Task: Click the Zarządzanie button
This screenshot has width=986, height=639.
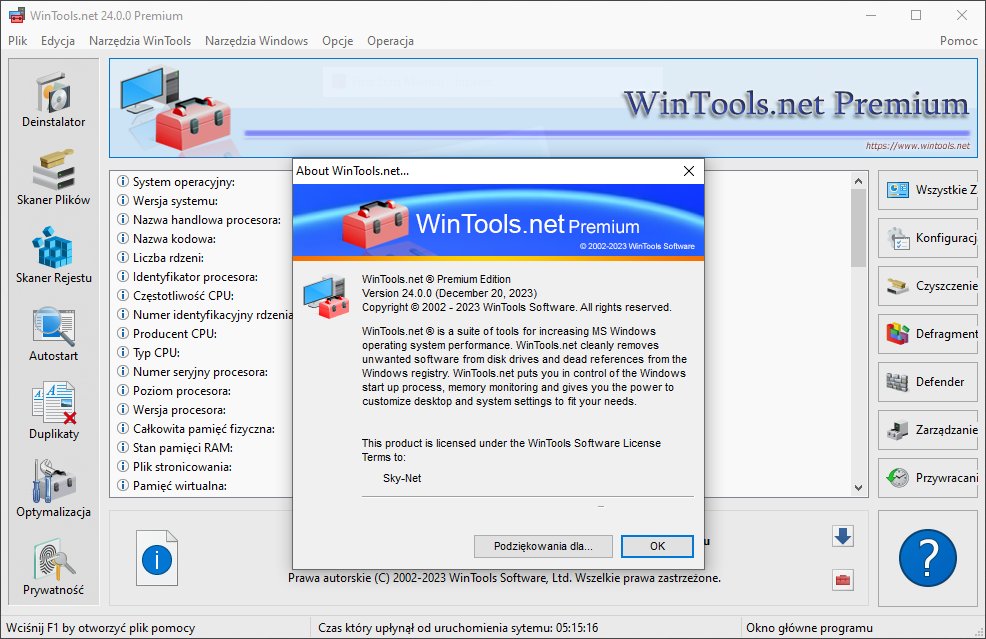Action: pyautogui.click(x=928, y=430)
